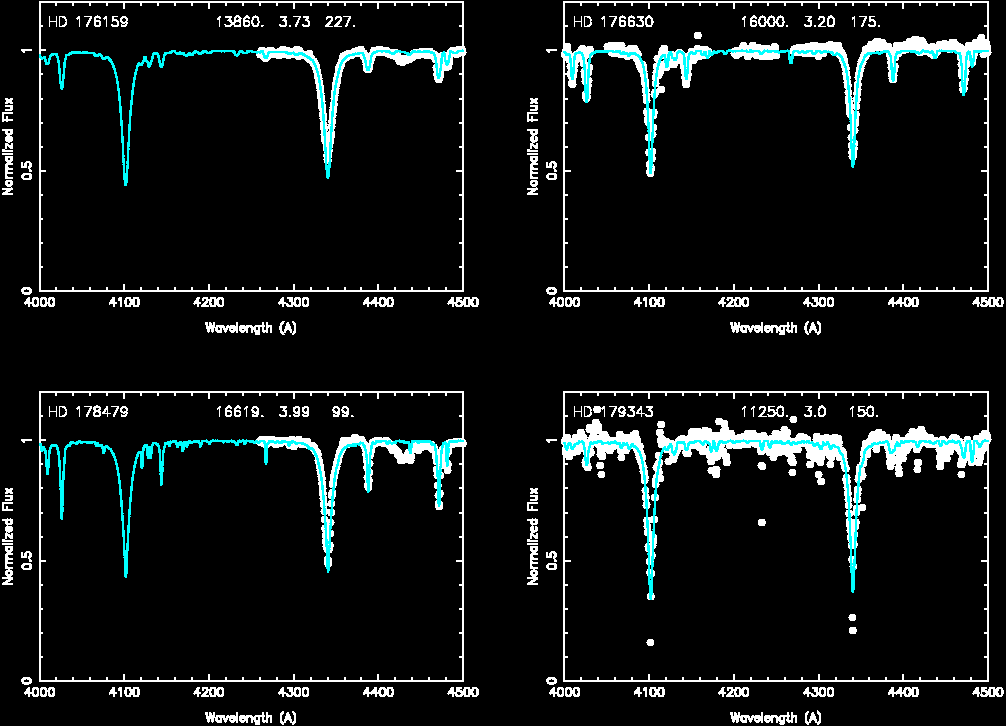1006x726 pixels.
Task: Click the lowest white outlier at 4100 in HD 179343
Action: tap(650, 642)
